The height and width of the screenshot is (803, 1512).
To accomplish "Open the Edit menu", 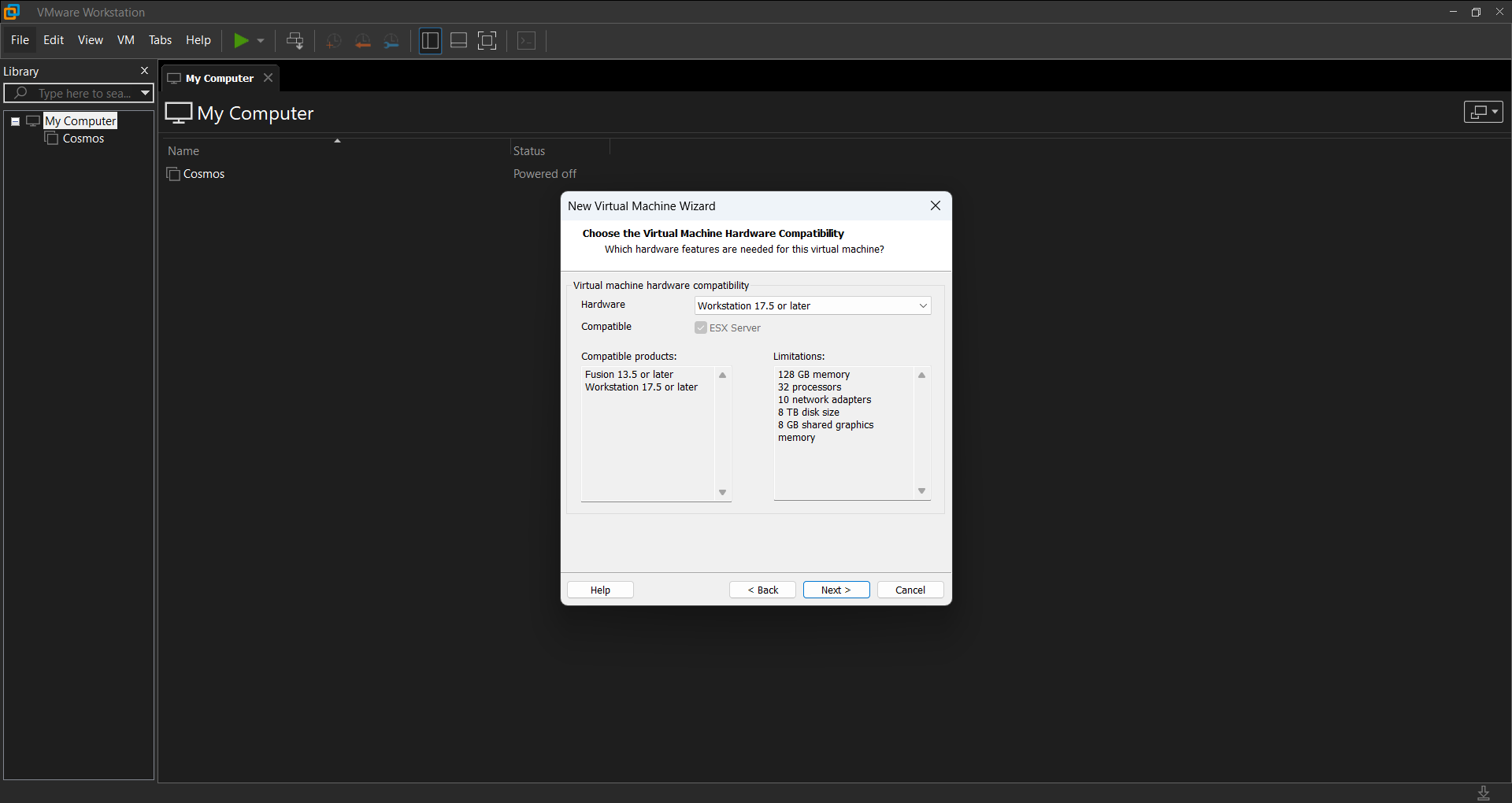I will pyautogui.click(x=54, y=40).
